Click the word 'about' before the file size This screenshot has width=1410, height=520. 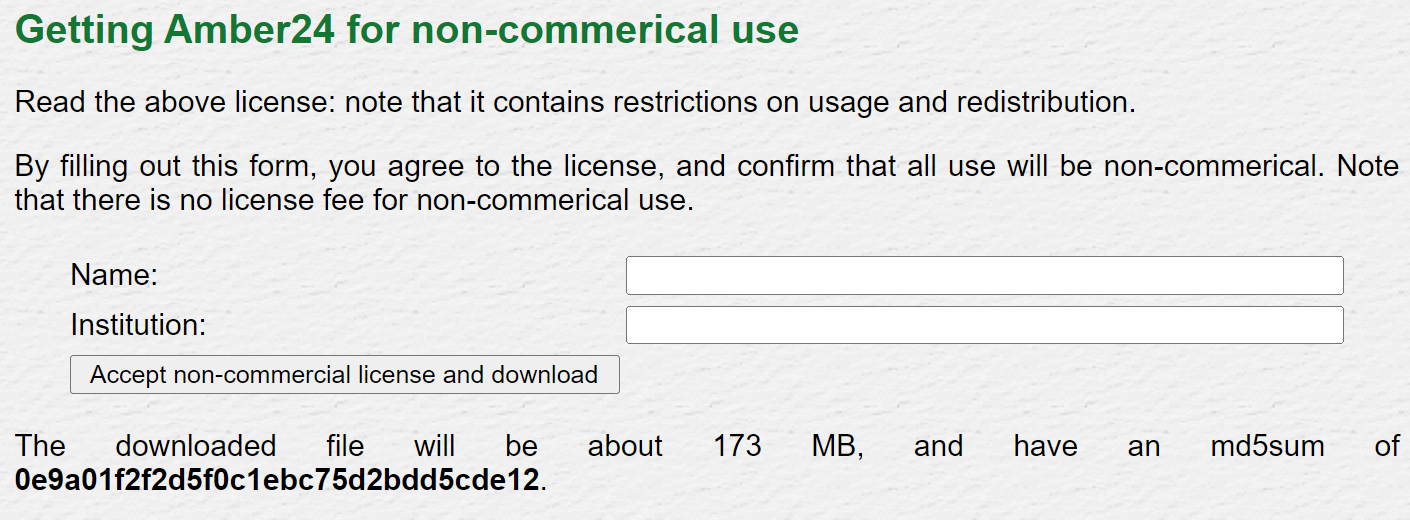point(625,446)
